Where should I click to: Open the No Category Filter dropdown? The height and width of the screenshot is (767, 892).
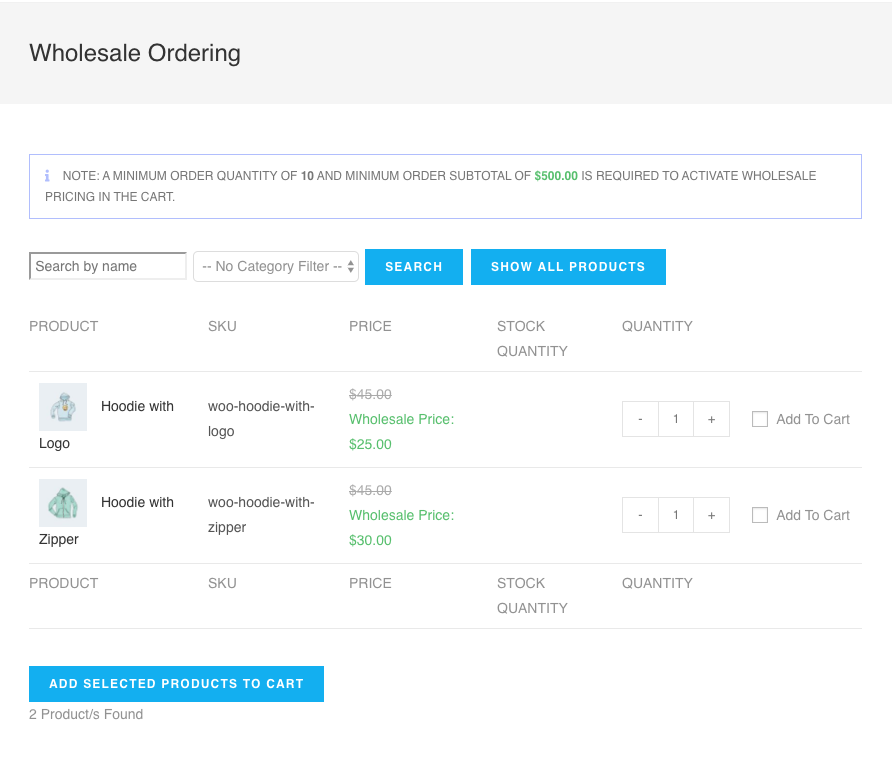tap(276, 267)
